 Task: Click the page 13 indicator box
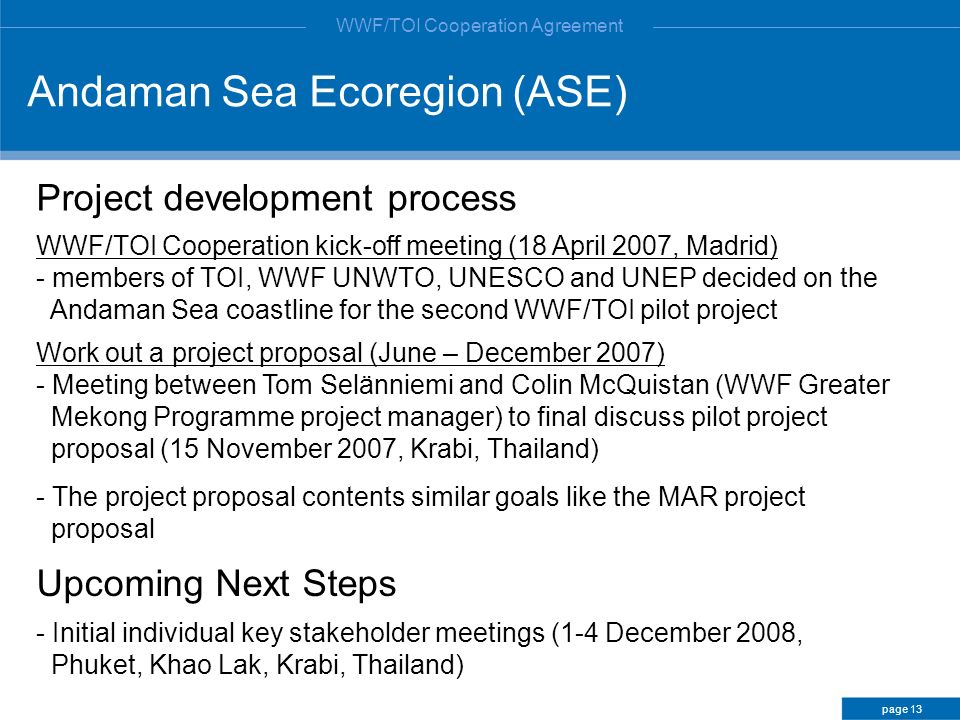pyautogui.click(x=901, y=709)
